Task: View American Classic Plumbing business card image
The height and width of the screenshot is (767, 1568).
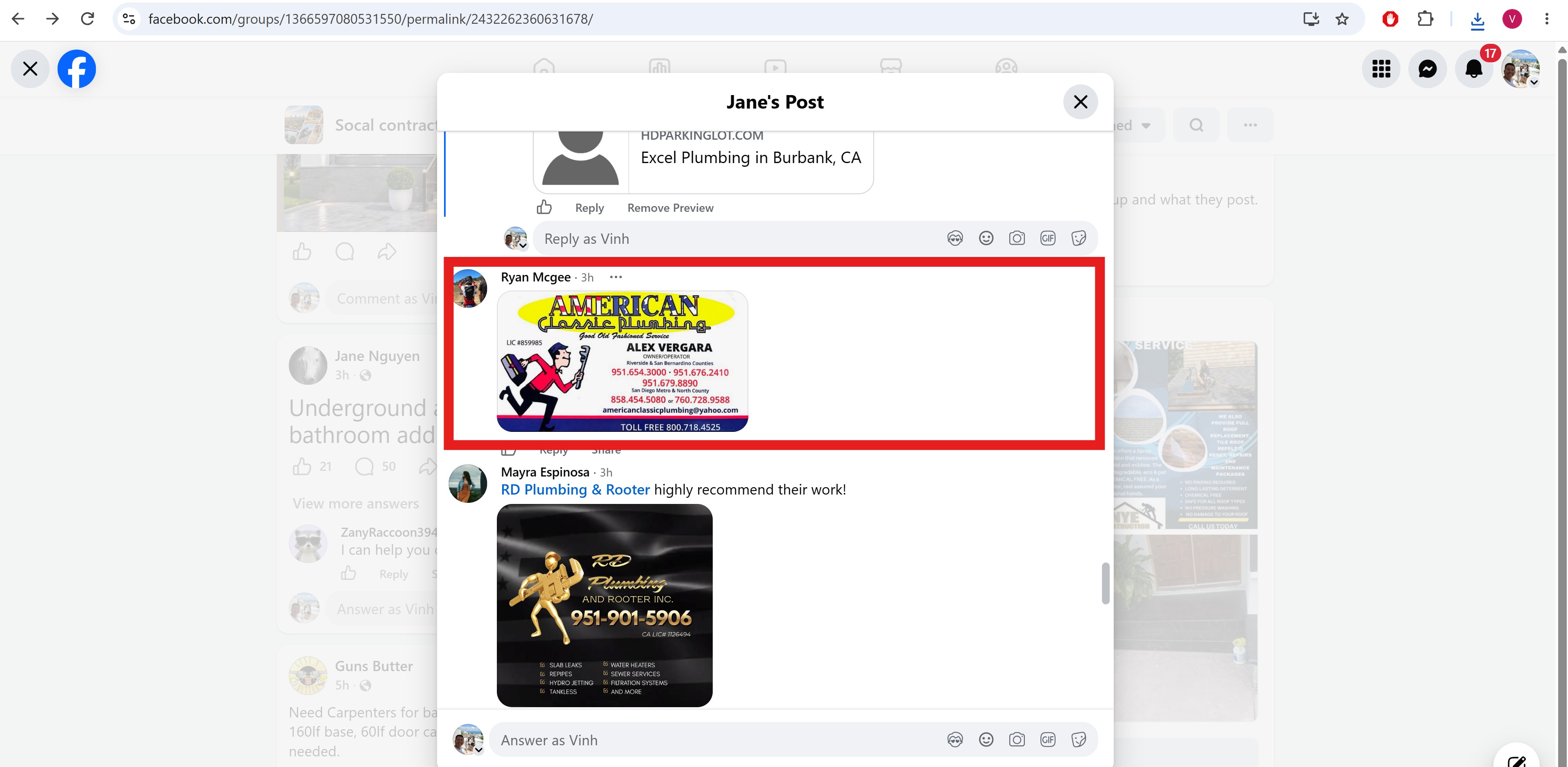Action: 622,362
